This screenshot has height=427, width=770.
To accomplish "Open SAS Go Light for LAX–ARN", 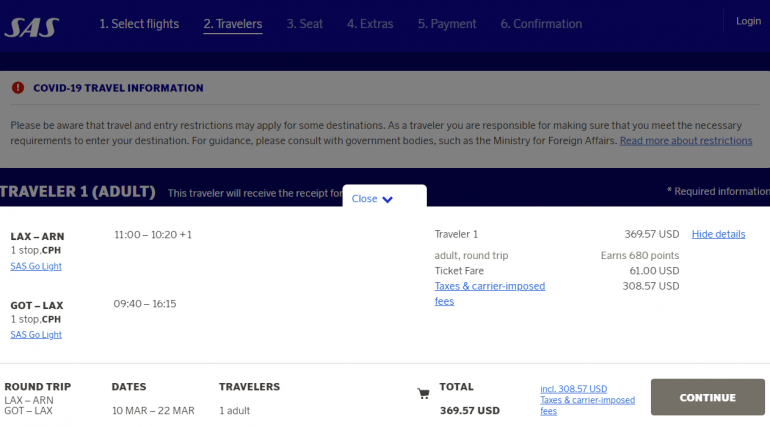I will [36, 266].
